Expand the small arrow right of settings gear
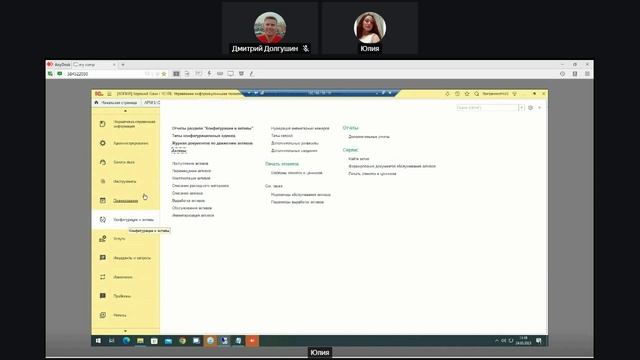 coord(540,108)
